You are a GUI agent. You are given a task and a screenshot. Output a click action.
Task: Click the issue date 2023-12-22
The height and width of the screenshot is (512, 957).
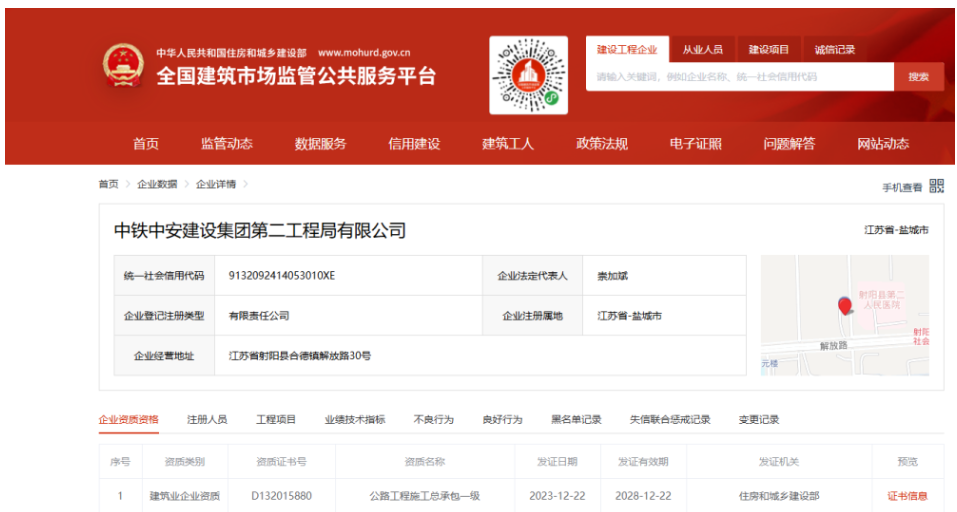(557, 496)
